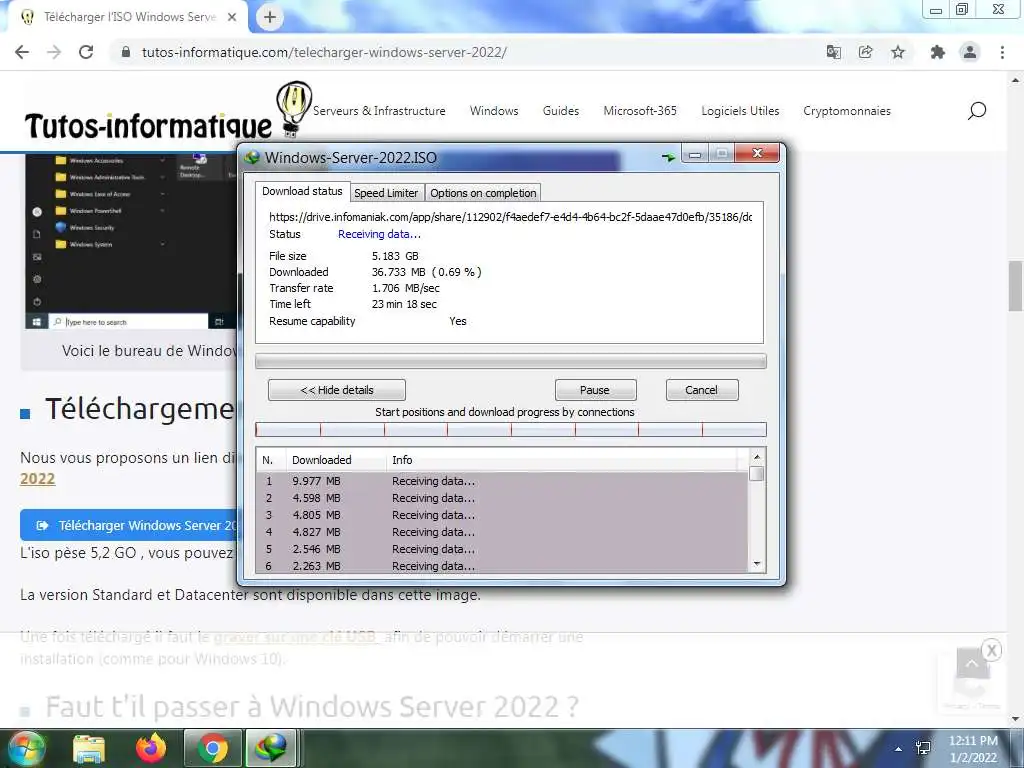Click the page vertical scrollbar thumb
The width and height of the screenshot is (1024, 768).
(x=1015, y=286)
